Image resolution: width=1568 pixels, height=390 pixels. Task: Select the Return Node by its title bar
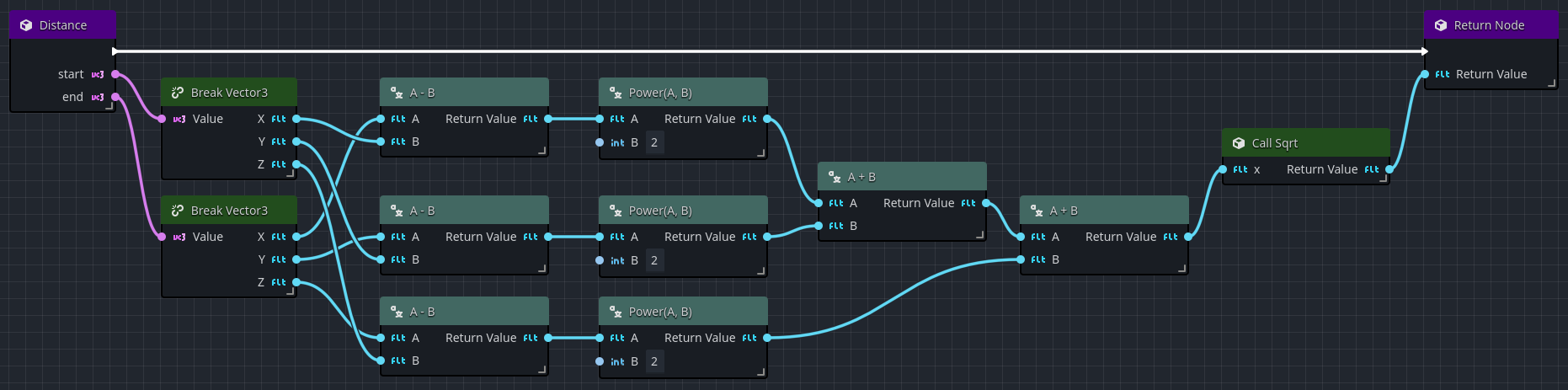[x=1491, y=24]
